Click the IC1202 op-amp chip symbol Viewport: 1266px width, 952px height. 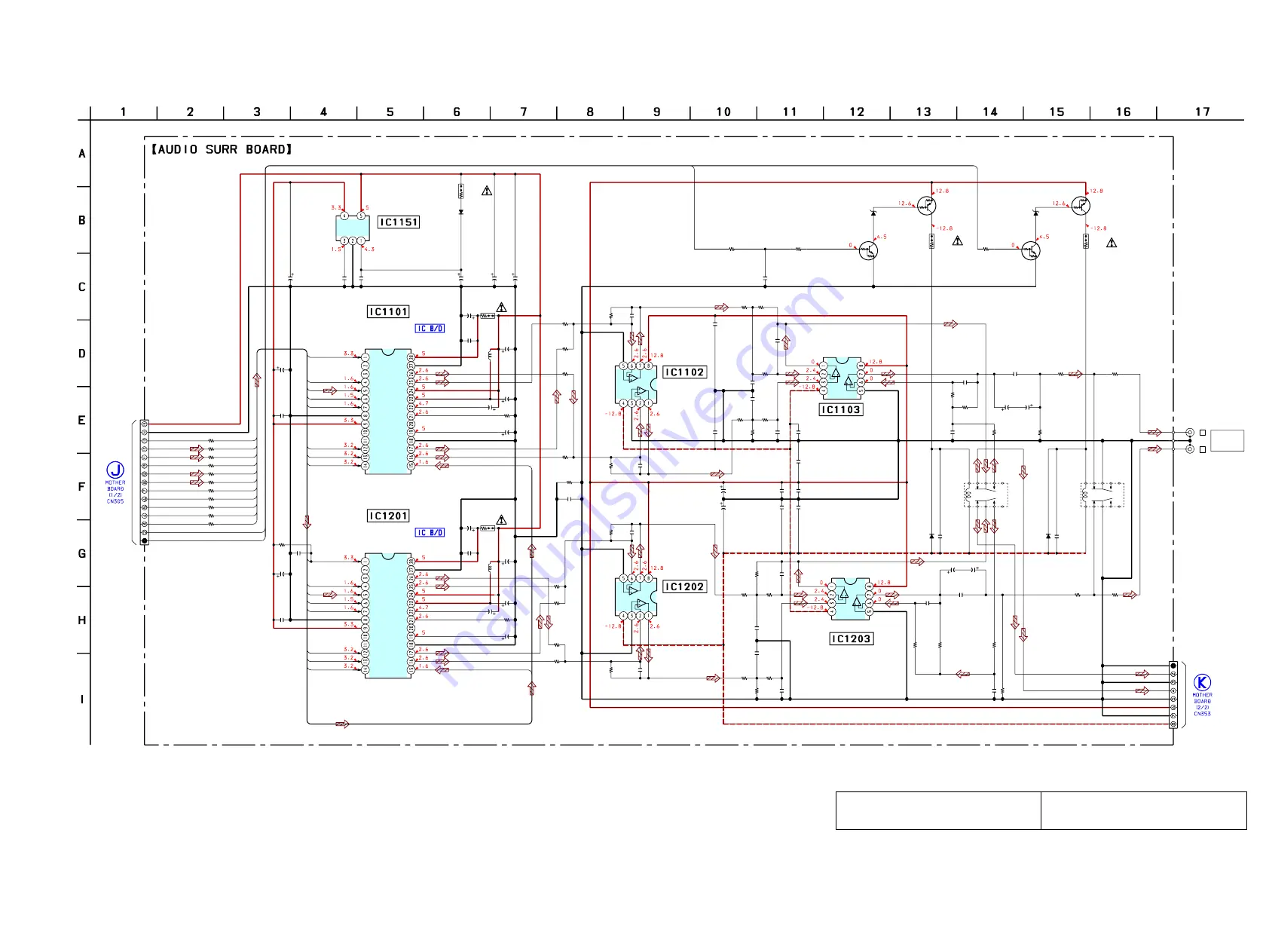[x=636, y=597]
